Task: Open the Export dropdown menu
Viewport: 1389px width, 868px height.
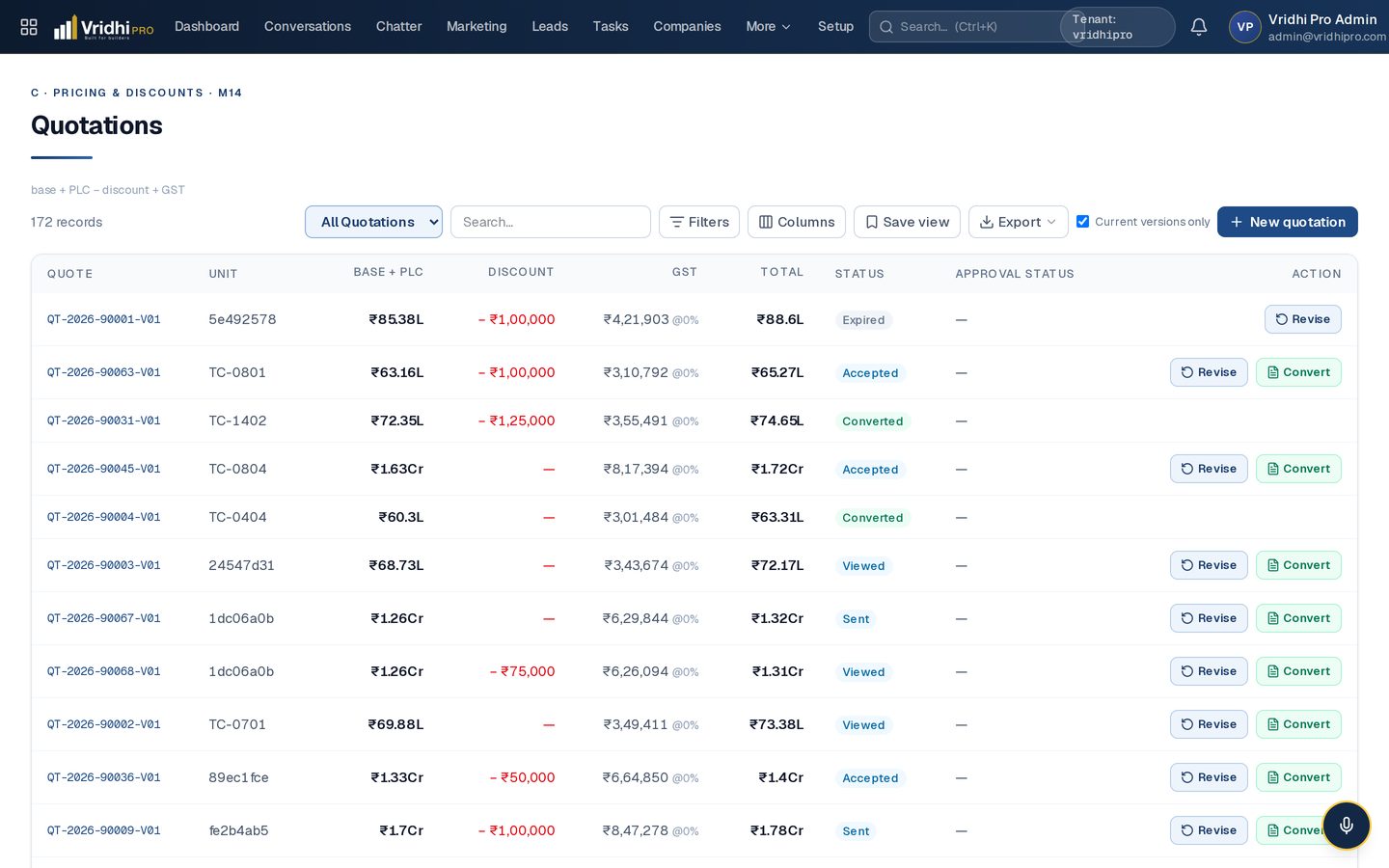Action: (1019, 222)
